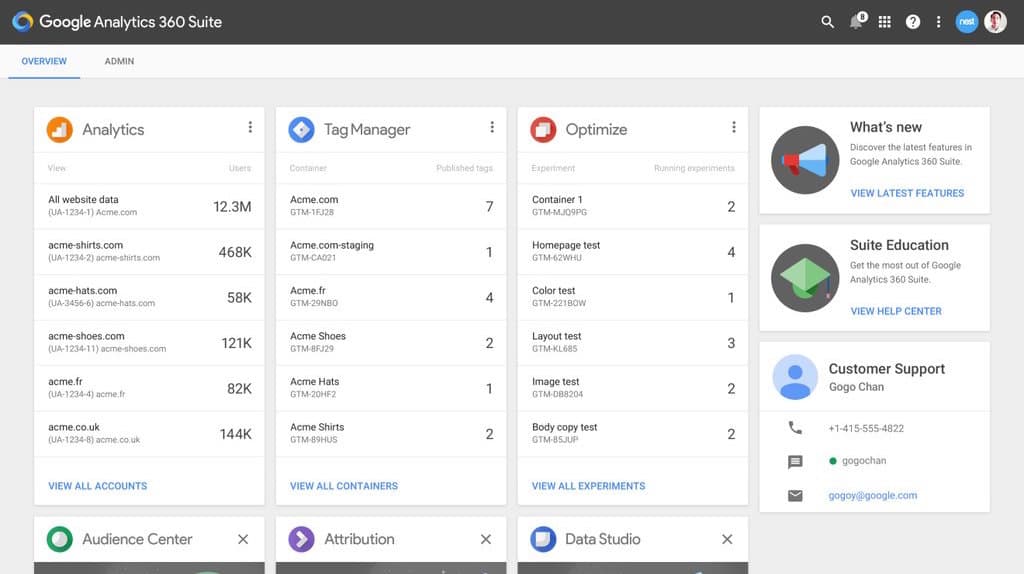The width and height of the screenshot is (1024, 574).
Task: Click the Suite Education graduation cap icon
Action: click(x=805, y=278)
